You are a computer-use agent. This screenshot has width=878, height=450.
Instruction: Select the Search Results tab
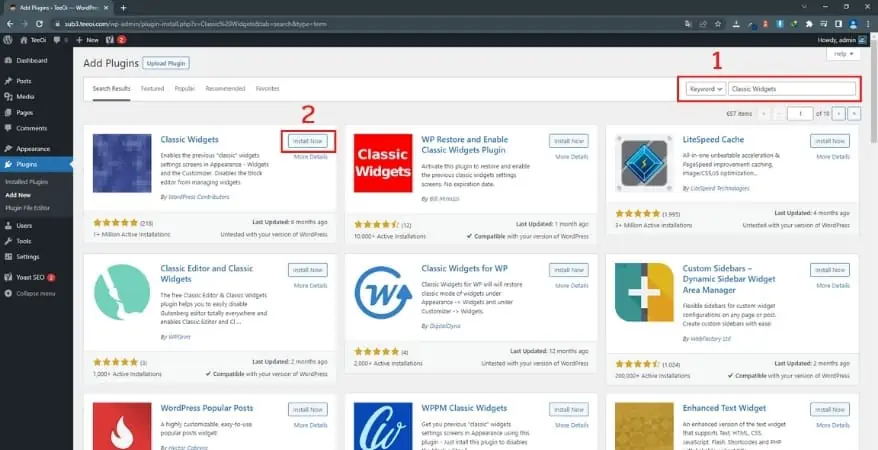pos(111,88)
